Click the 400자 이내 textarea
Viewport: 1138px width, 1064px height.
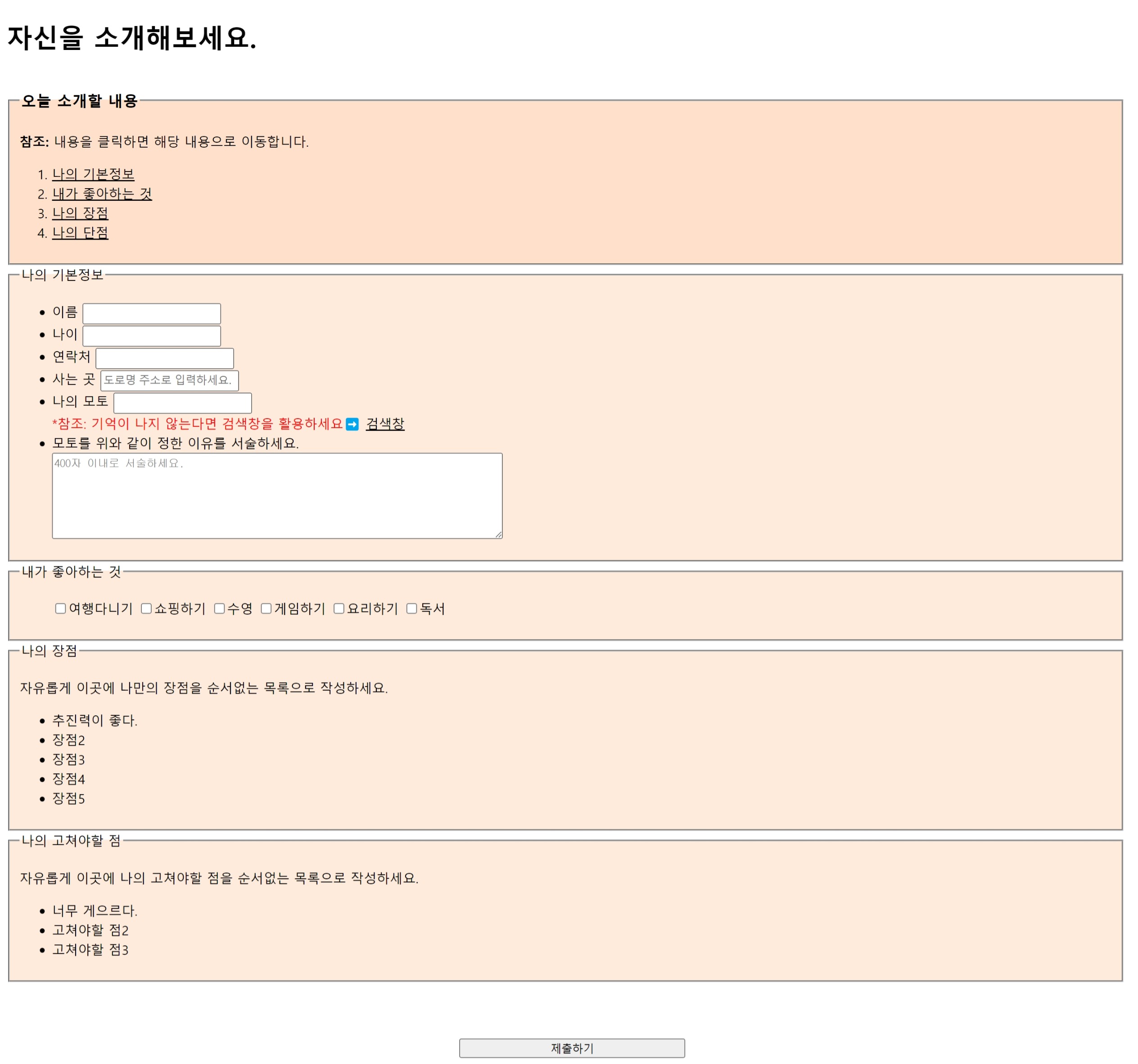(277, 496)
